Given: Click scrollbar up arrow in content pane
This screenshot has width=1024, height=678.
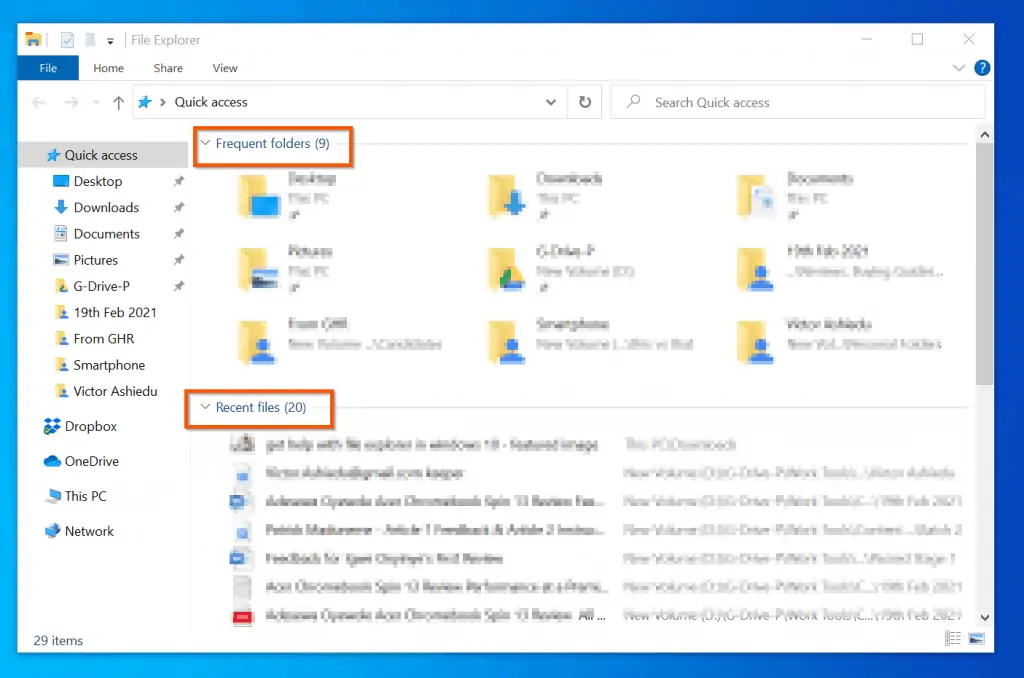Looking at the screenshot, I should coord(985,135).
